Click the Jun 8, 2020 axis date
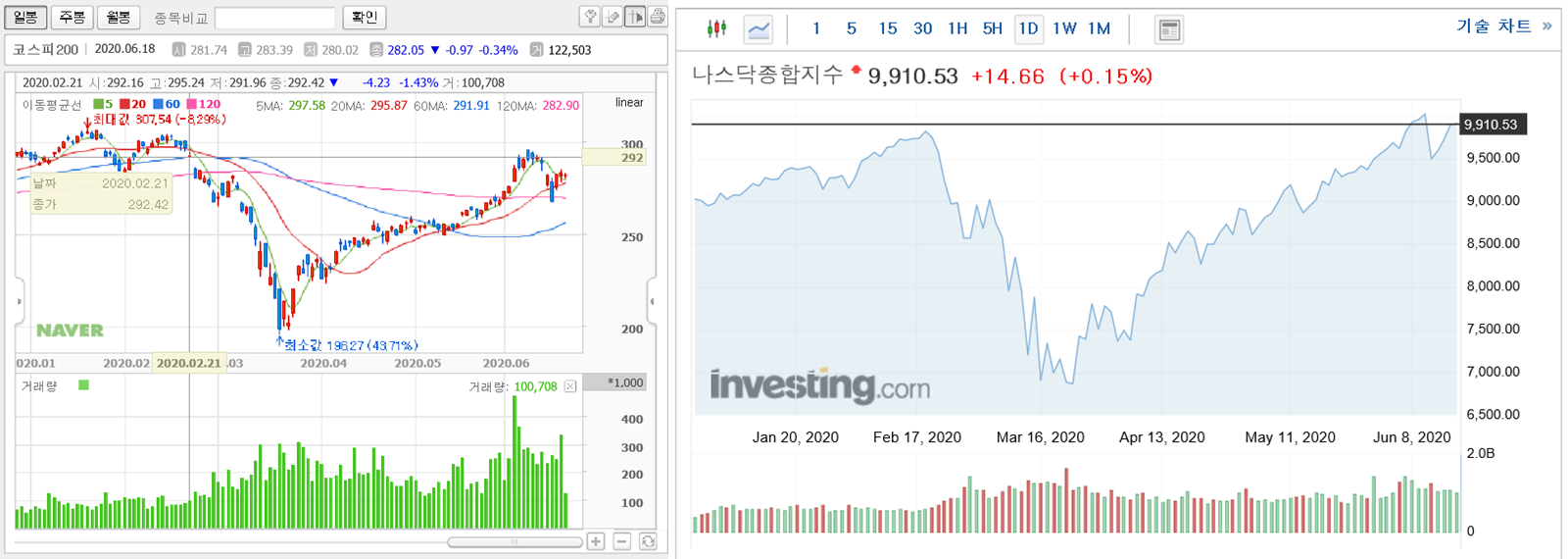Screen dimensions: 1568x559 pyautogui.click(x=1411, y=437)
